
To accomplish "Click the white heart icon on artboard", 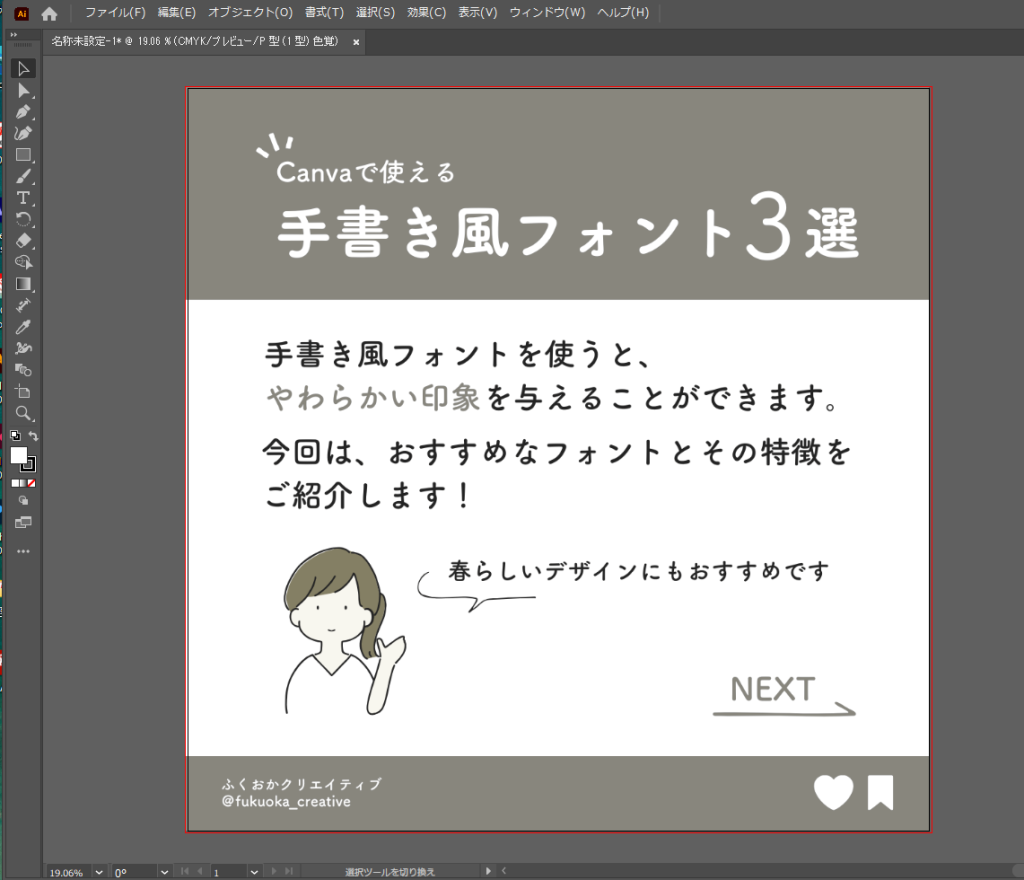I will tap(833, 793).
